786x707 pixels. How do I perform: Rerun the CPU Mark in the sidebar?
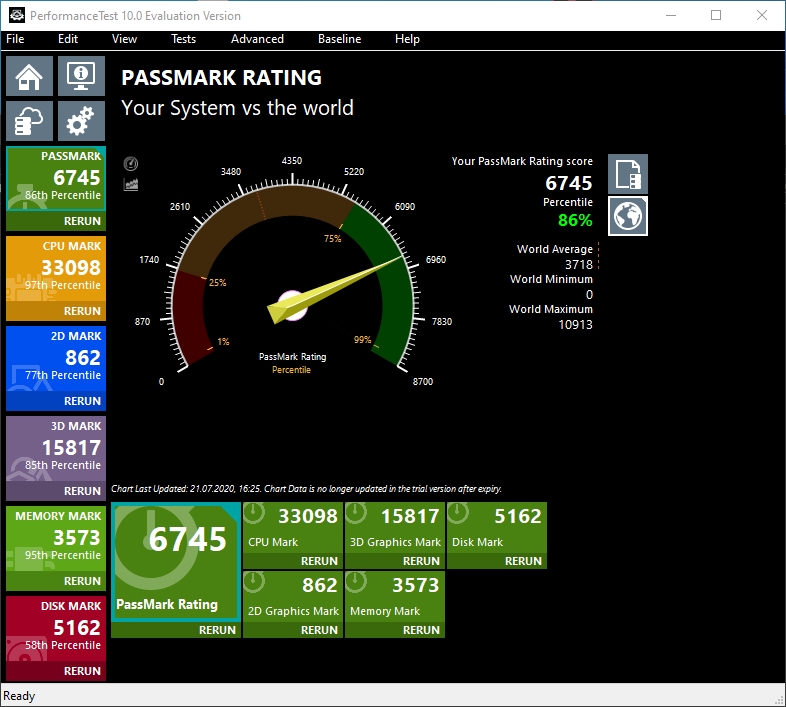pos(82,311)
